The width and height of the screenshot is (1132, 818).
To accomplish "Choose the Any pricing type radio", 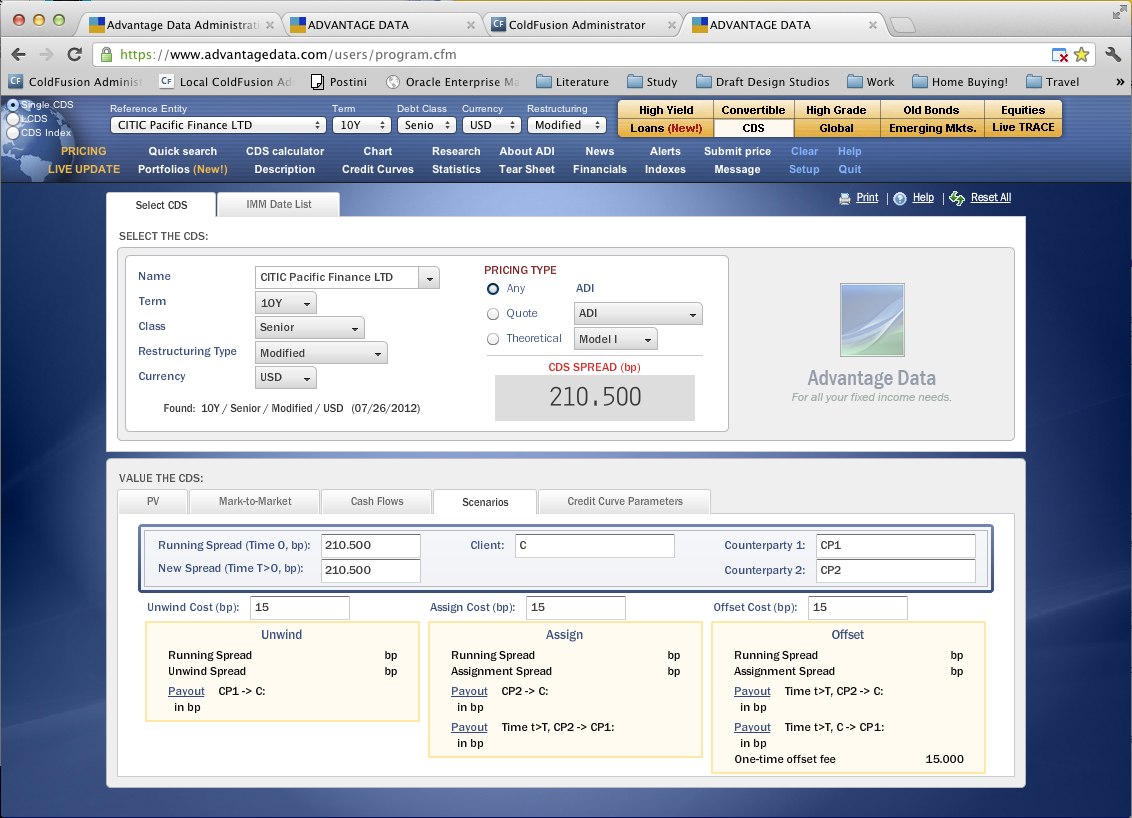I will (493, 289).
